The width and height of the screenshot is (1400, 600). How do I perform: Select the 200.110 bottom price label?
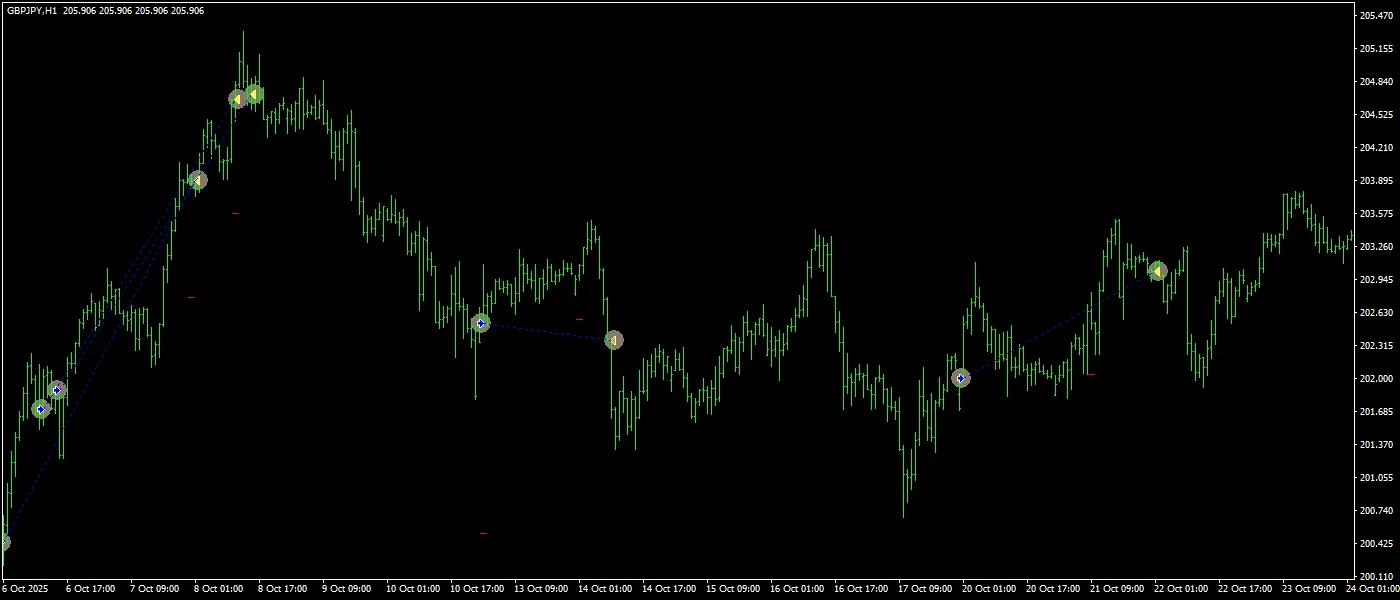1377,577
